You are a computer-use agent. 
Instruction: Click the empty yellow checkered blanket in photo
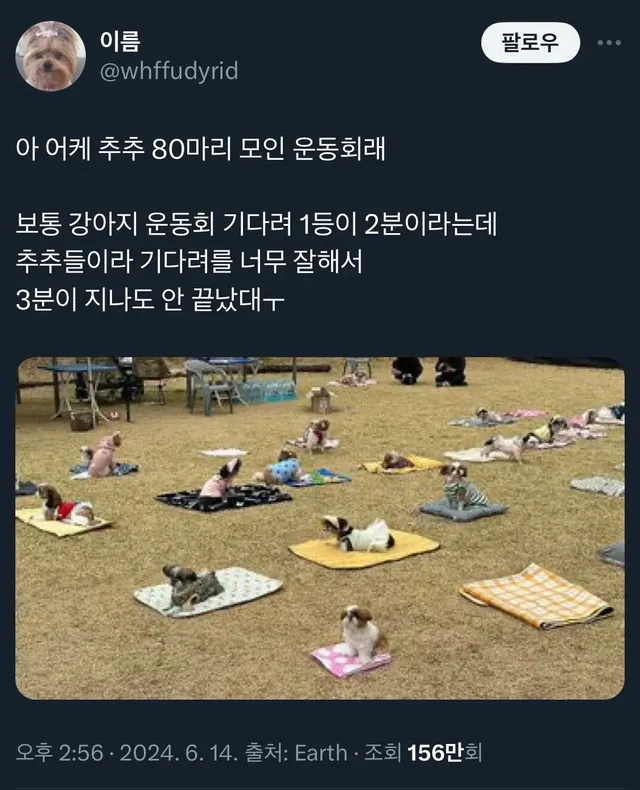(537, 596)
